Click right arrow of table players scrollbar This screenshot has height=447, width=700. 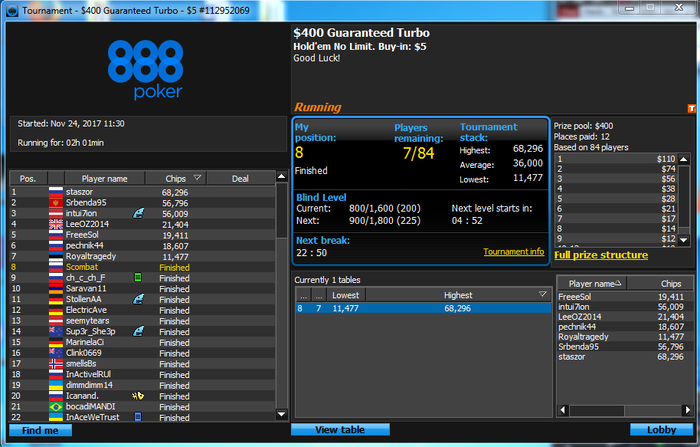[688, 409]
